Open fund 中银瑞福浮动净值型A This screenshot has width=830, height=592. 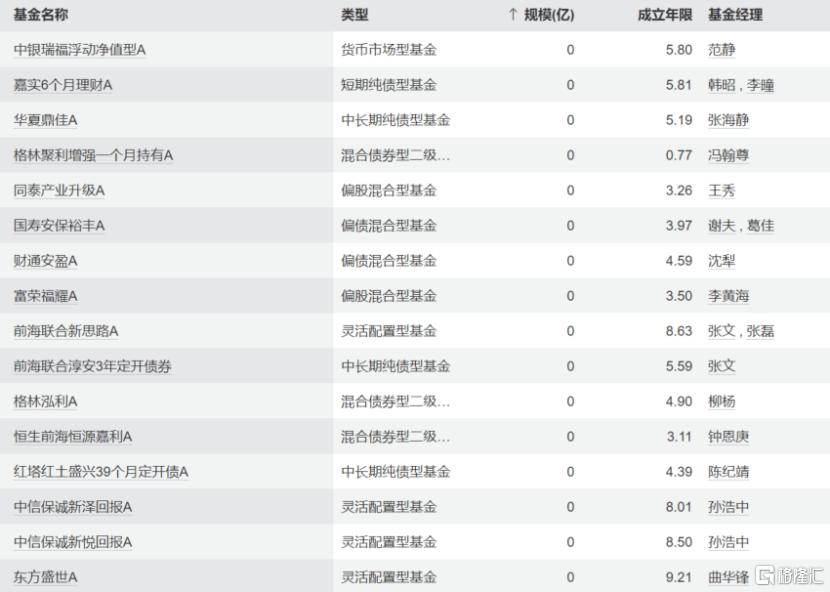click(x=79, y=50)
